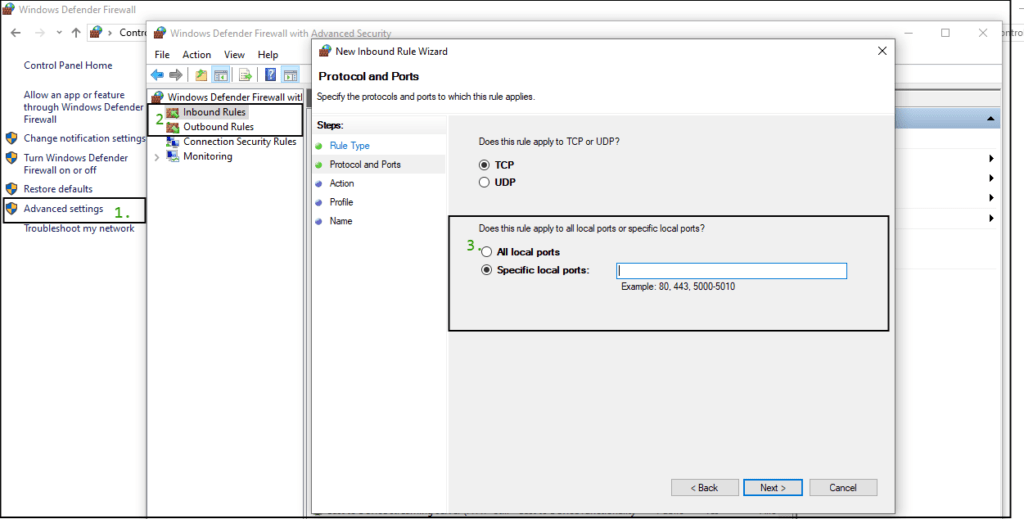
Task: Open Help with the blue question mark icon
Action: pyautogui.click(x=270, y=74)
